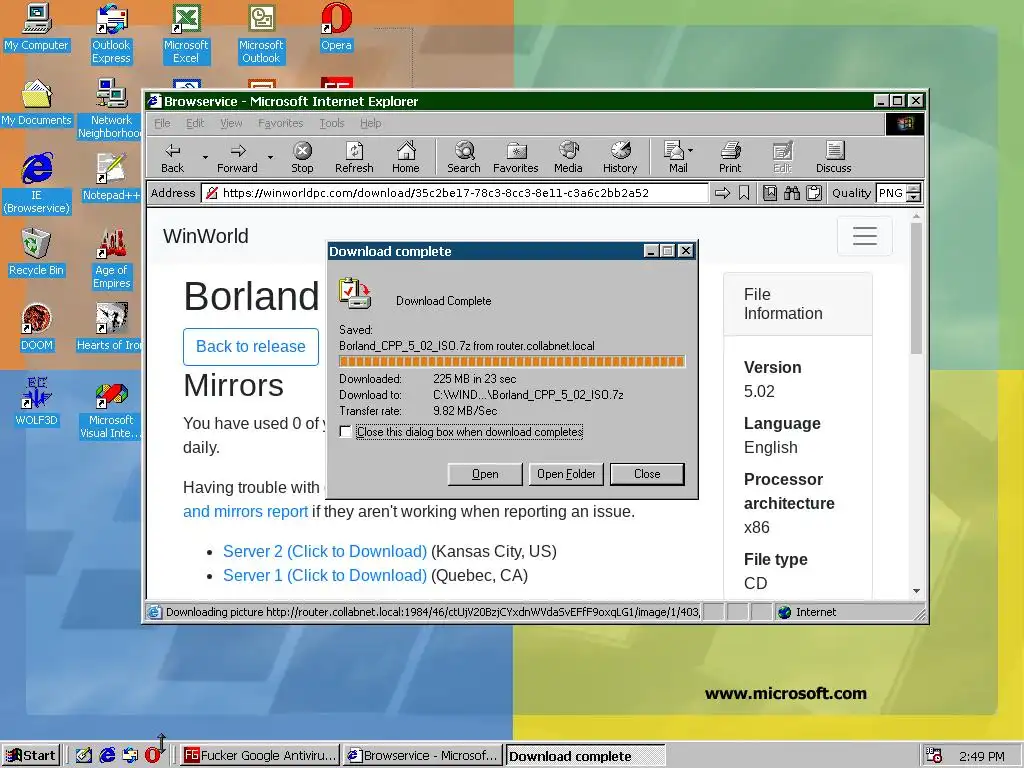
Task: Stop page loading with Stop button
Action: point(302,157)
